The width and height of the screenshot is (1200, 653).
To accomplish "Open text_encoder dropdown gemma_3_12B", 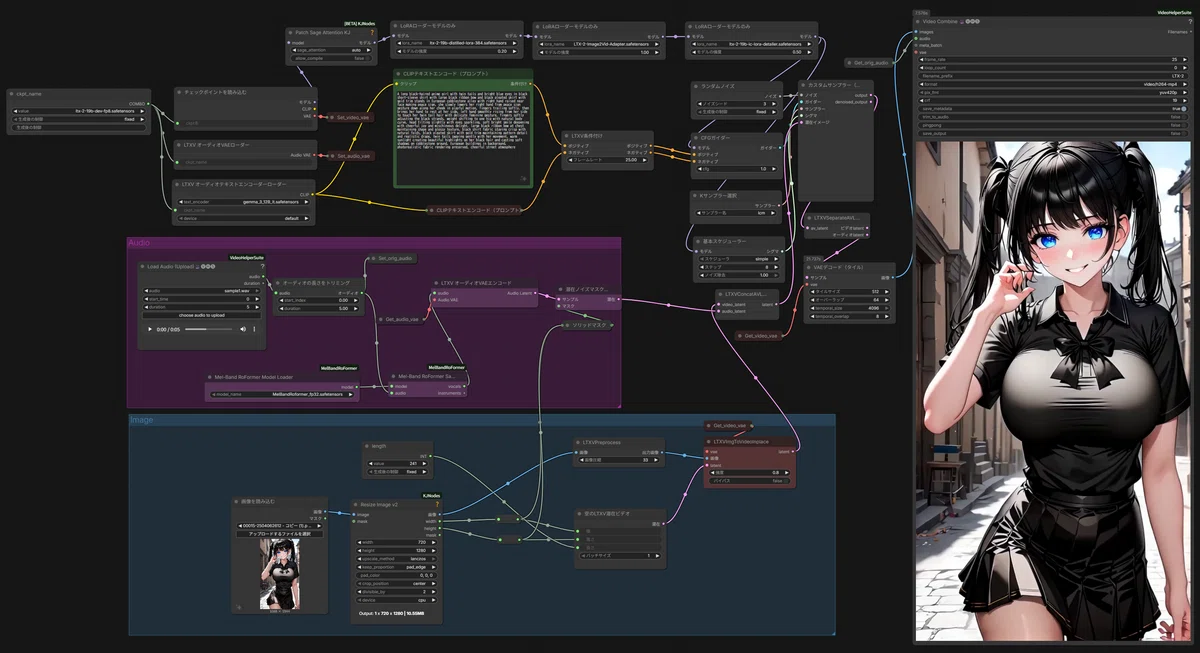I will point(243,201).
